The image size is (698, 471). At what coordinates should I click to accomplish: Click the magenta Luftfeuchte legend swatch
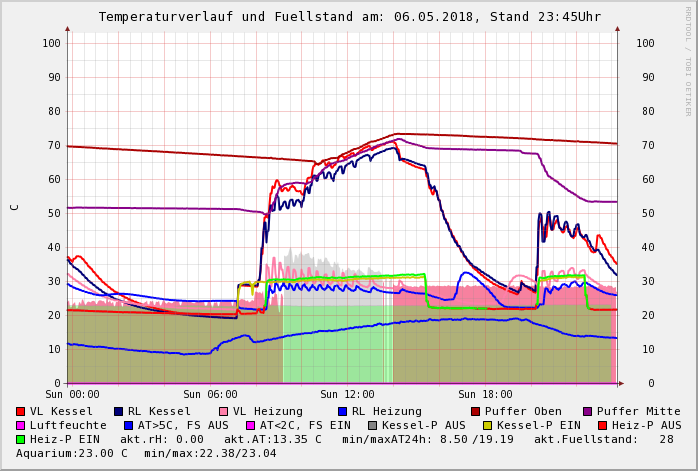tap(21, 425)
